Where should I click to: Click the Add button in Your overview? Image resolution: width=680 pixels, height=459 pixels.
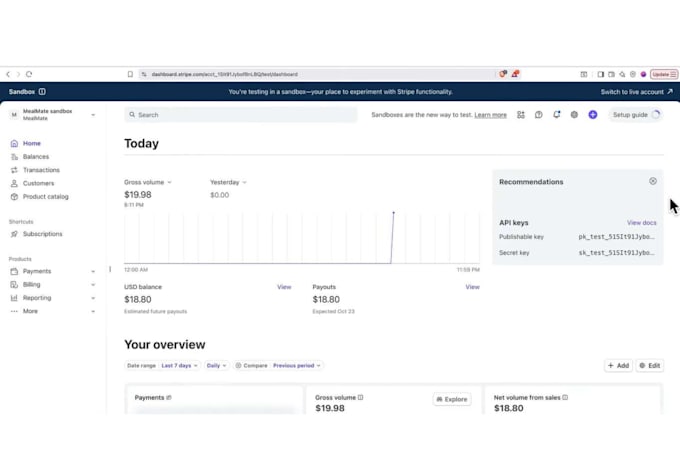618,366
